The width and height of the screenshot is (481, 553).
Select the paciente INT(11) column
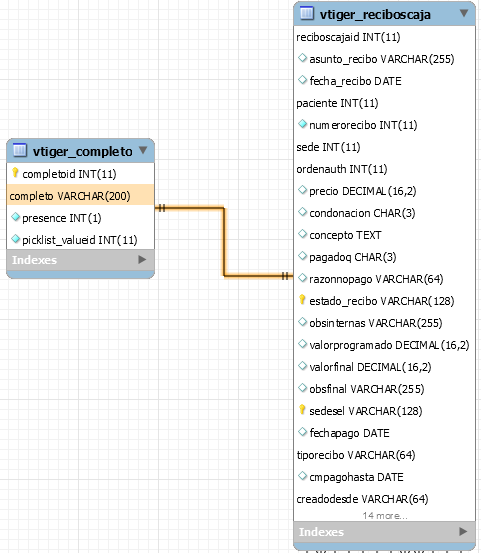pyautogui.click(x=384, y=103)
